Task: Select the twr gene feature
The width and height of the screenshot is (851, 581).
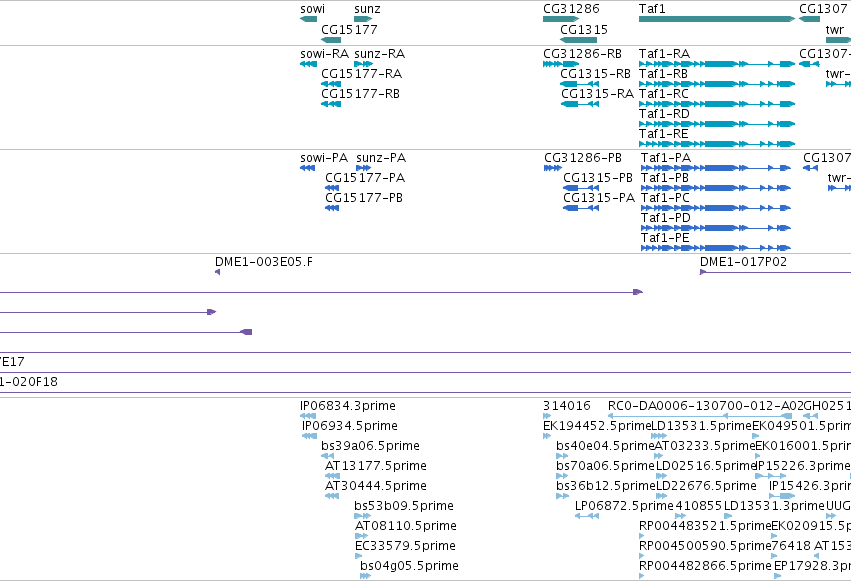Action: click(x=838, y=40)
